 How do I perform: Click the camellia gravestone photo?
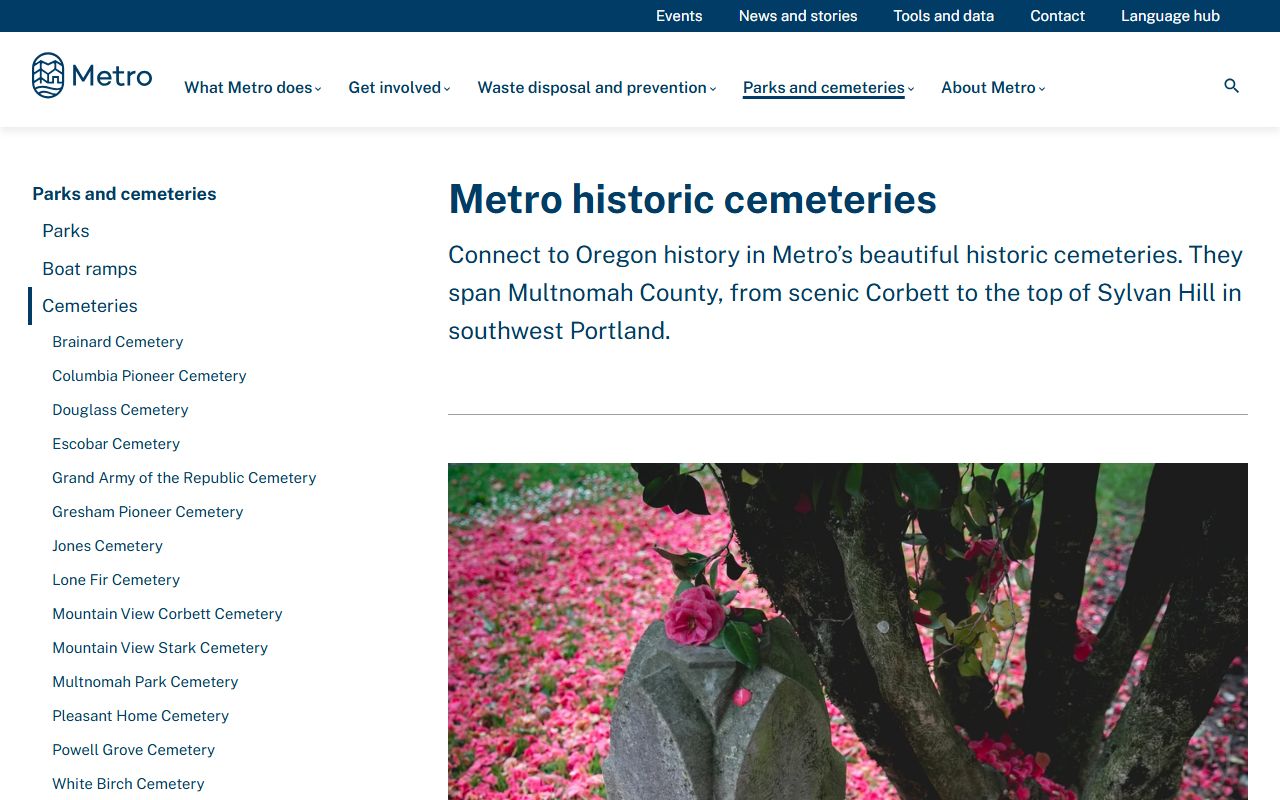point(848,631)
